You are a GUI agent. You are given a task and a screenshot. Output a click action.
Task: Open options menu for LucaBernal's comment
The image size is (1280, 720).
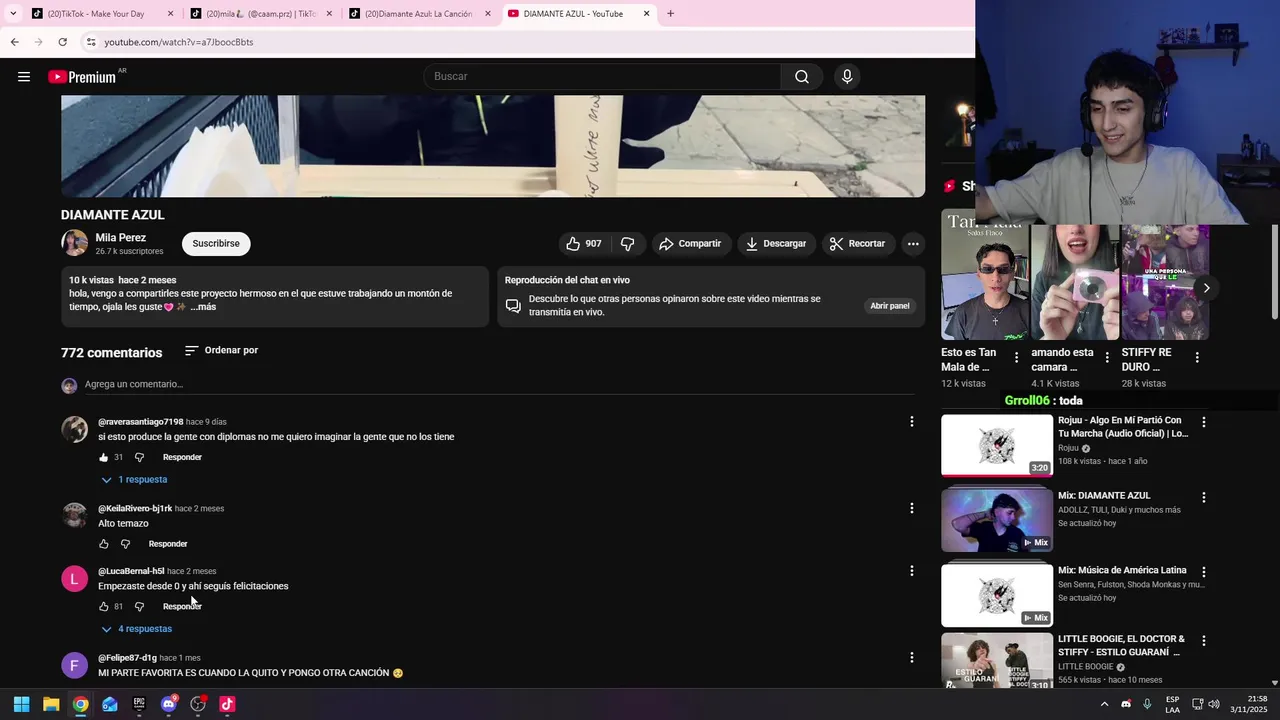click(911, 571)
